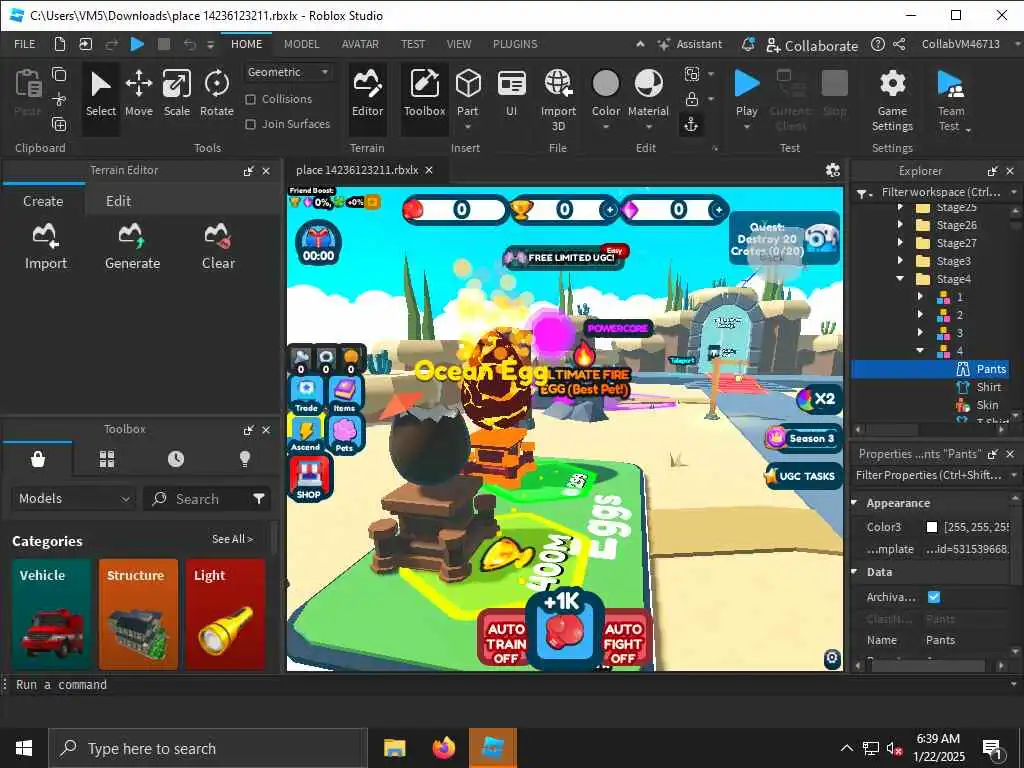
Task: Expand the Stage27 folder
Action: (901, 243)
